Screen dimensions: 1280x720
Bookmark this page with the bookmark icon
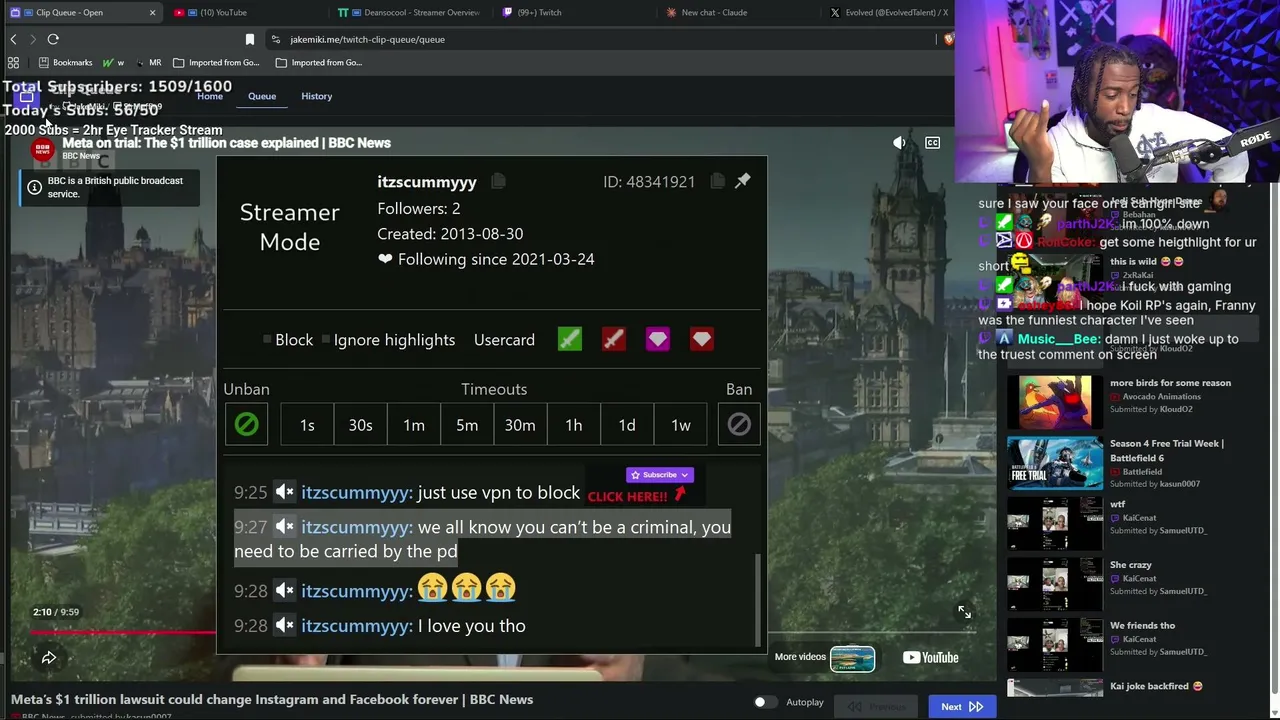coord(250,39)
